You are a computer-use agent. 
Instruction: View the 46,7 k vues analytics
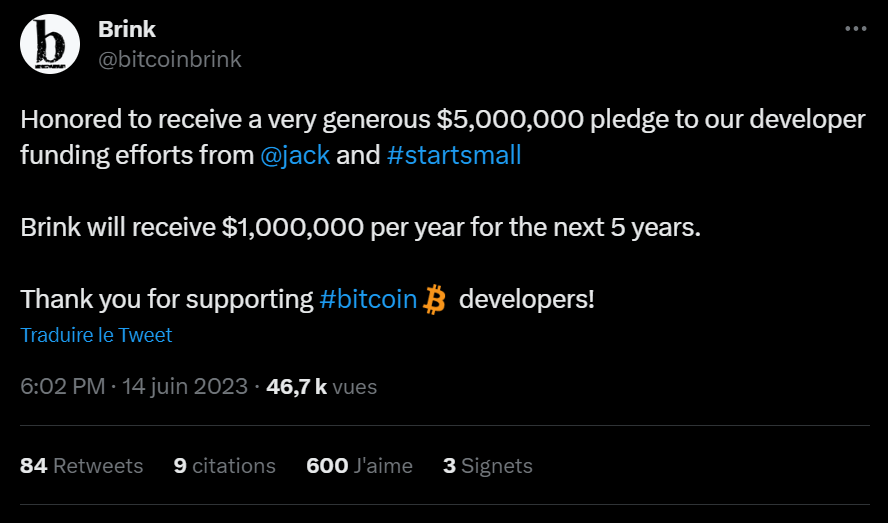(x=322, y=386)
